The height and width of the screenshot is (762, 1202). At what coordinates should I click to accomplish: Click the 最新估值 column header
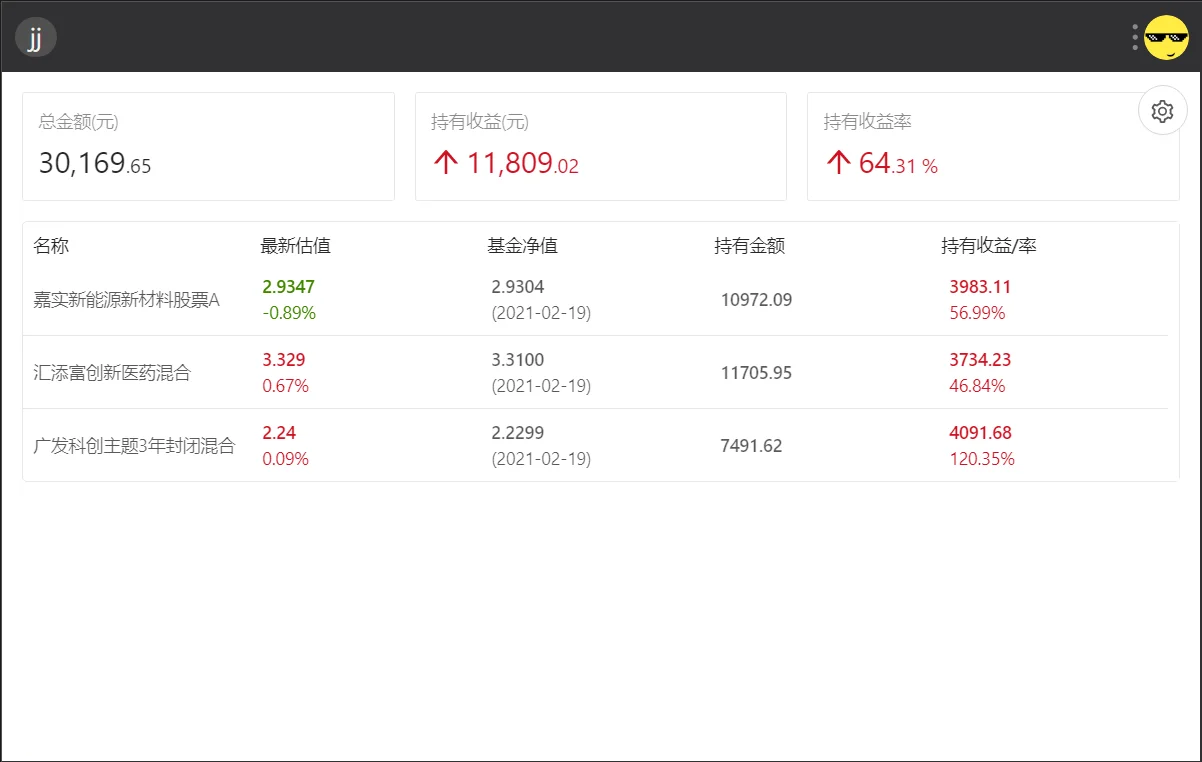tap(295, 246)
